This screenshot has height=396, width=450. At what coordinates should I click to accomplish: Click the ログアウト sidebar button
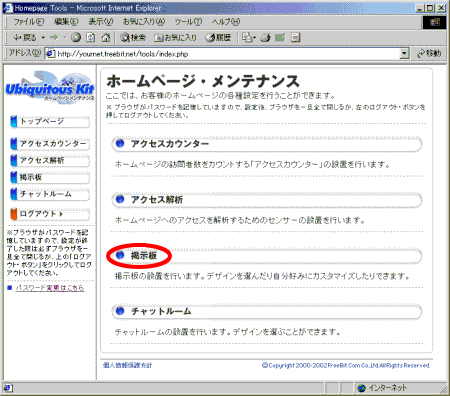[x=50, y=214]
